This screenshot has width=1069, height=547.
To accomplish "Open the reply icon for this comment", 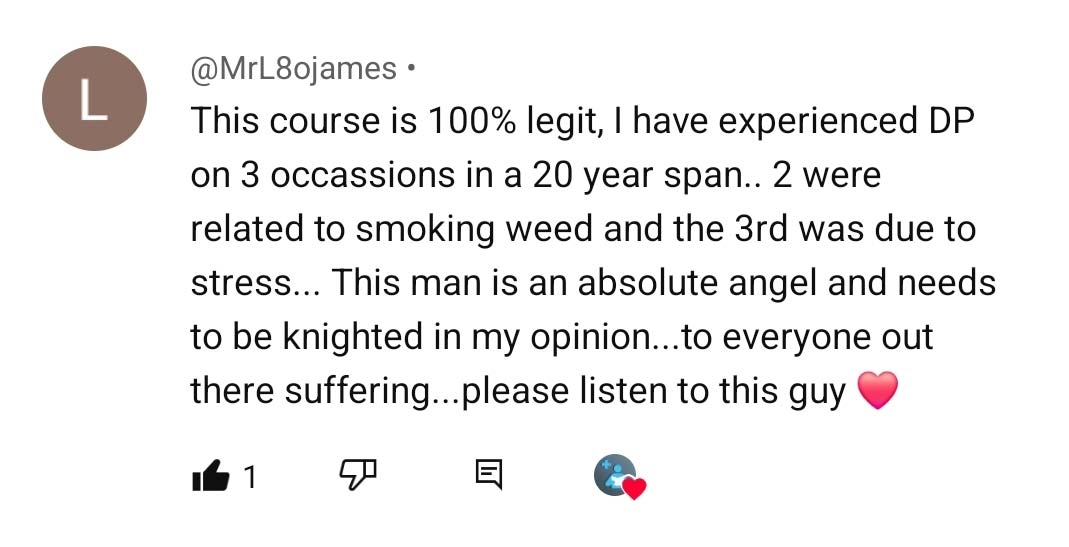I will tap(488, 476).
